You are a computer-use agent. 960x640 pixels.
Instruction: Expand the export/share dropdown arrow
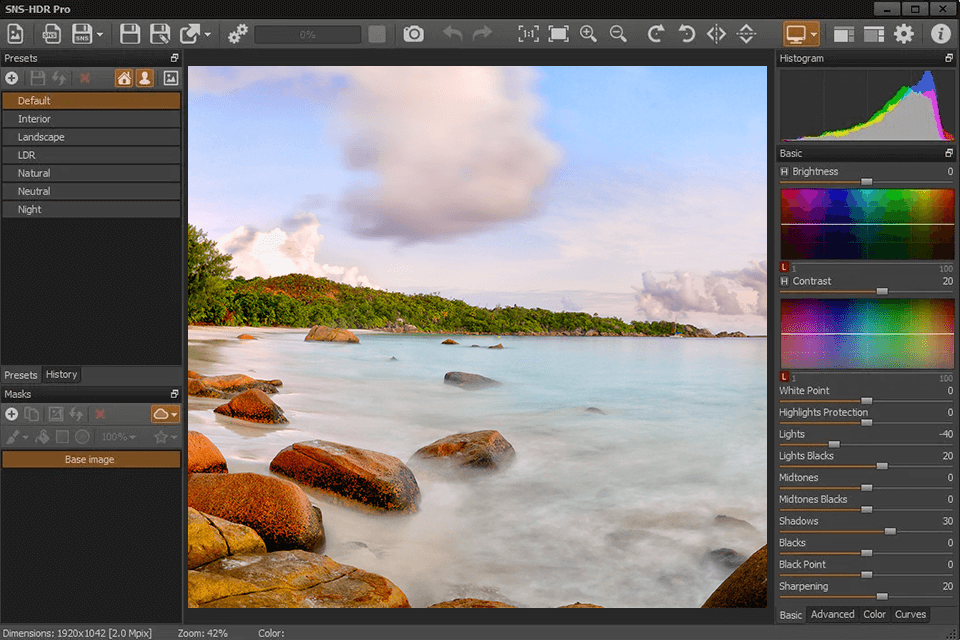click(207, 34)
